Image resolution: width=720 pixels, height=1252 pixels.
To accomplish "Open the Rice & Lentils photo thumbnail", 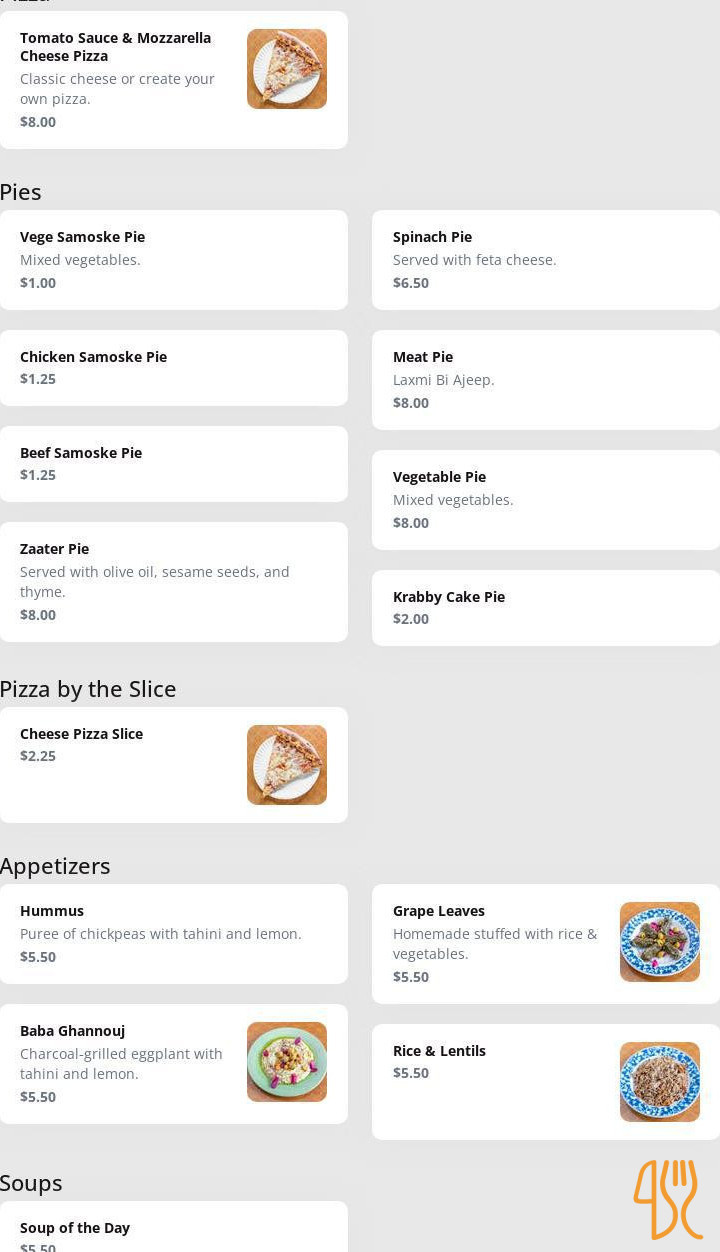I will coord(660,1082).
